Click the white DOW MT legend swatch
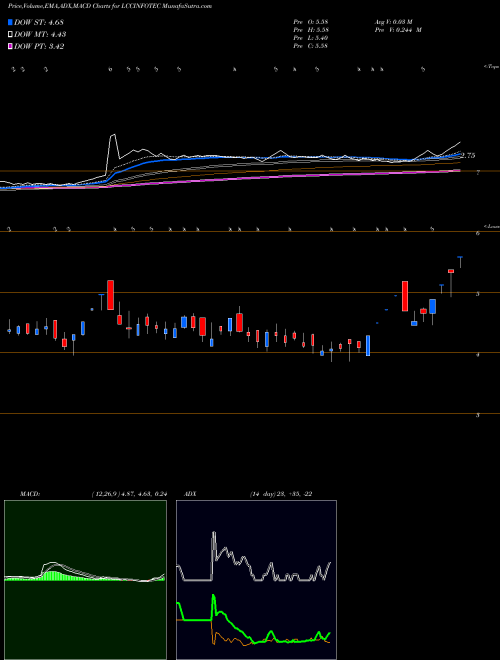 11,34
